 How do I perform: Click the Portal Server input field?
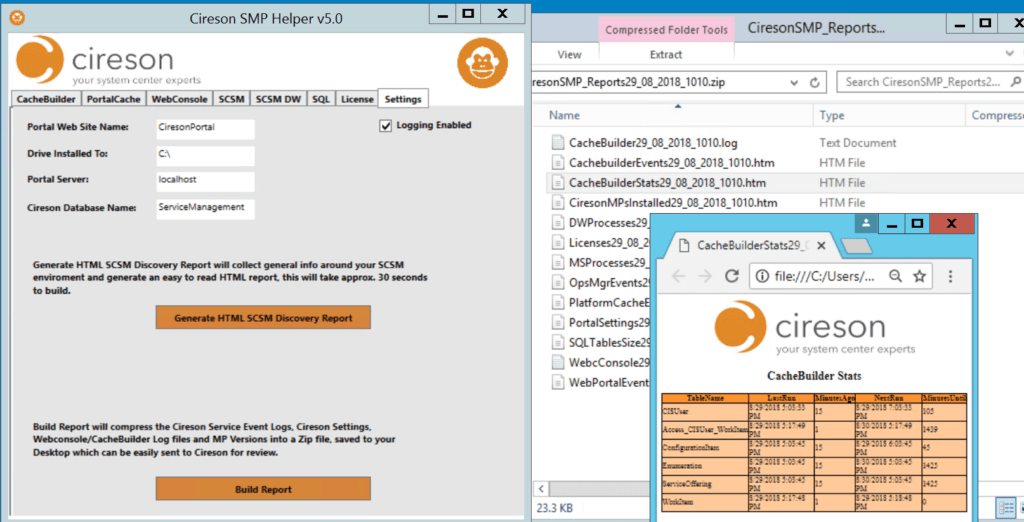(206, 182)
